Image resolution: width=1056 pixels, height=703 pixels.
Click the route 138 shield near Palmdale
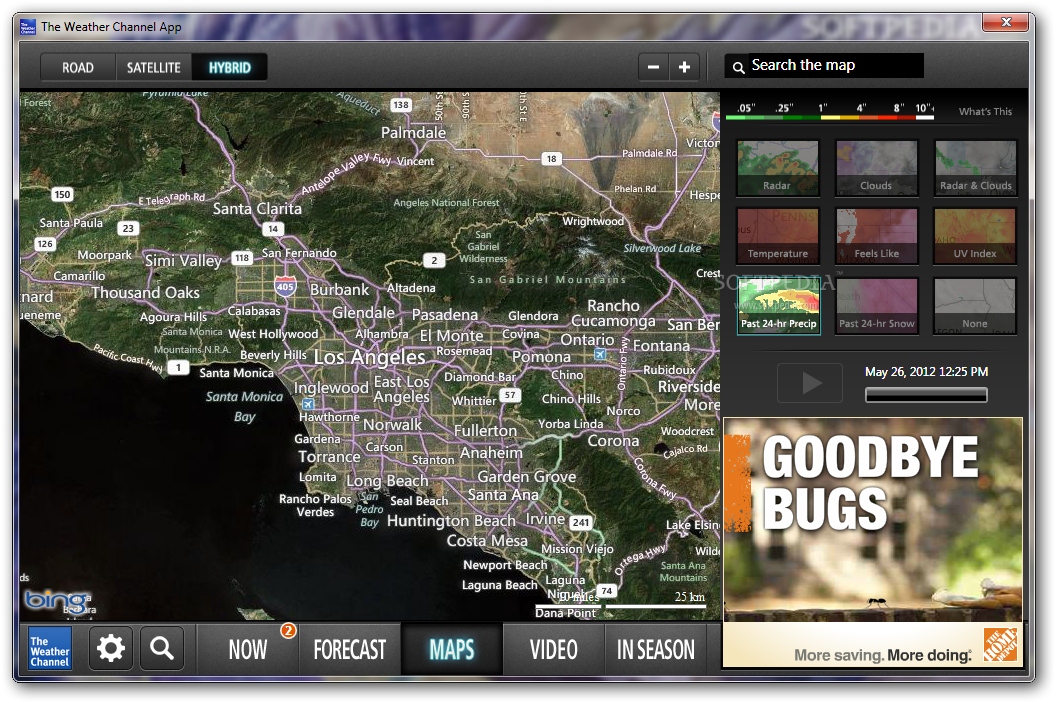click(x=401, y=105)
